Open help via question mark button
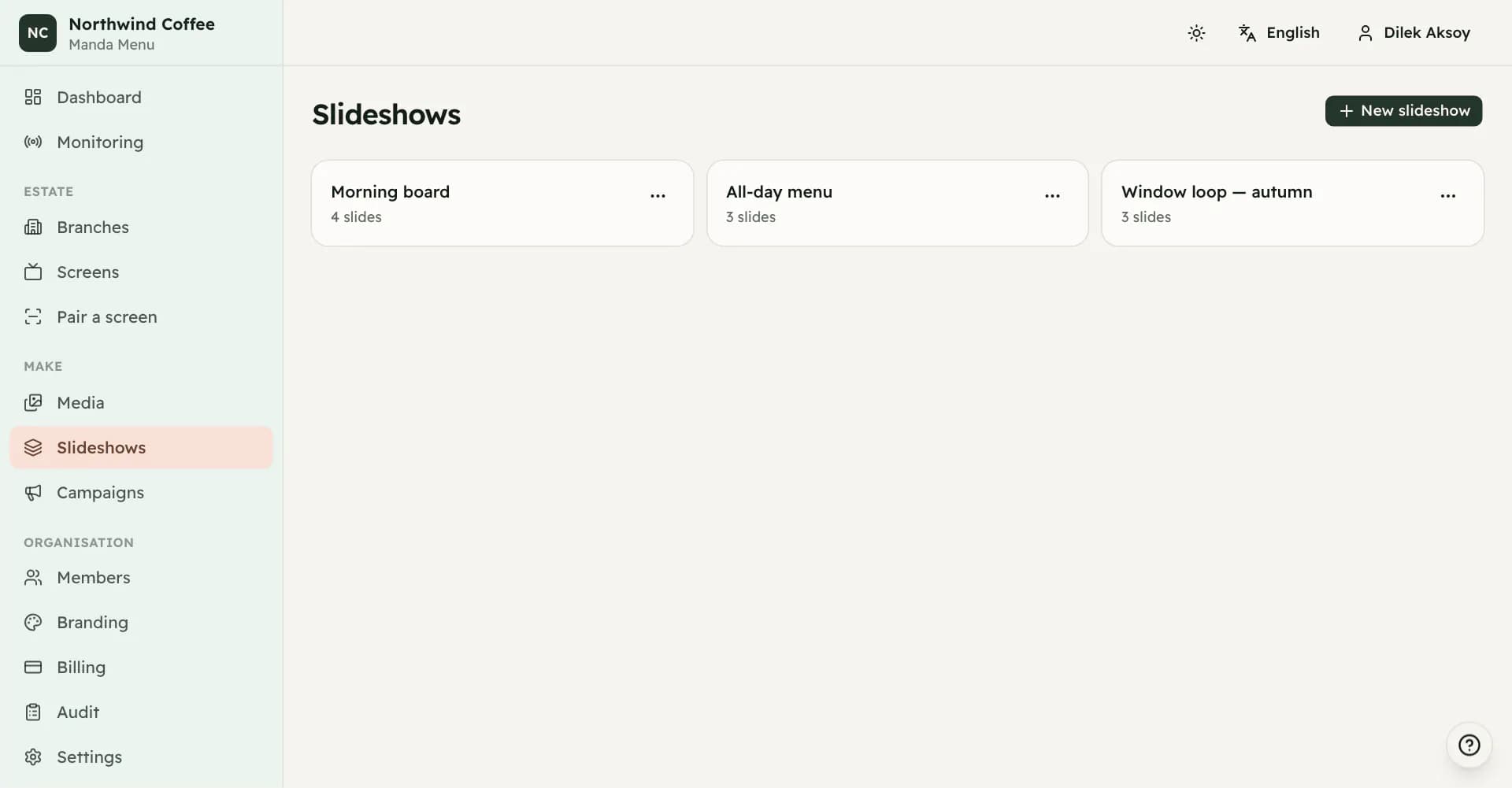This screenshot has height=788, width=1512. pyautogui.click(x=1469, y=745)
